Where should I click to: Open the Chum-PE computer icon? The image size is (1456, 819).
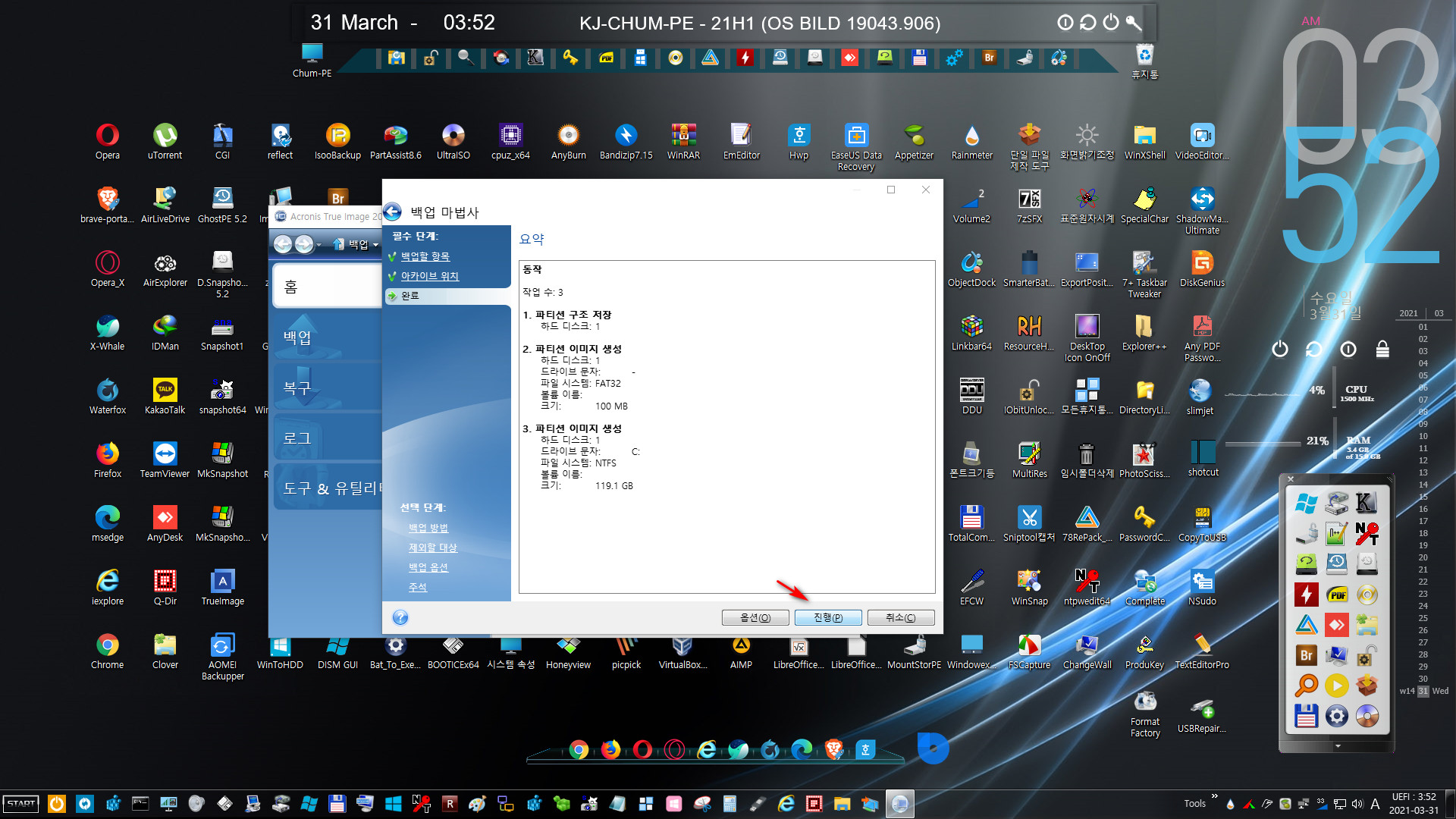(312, 61)
